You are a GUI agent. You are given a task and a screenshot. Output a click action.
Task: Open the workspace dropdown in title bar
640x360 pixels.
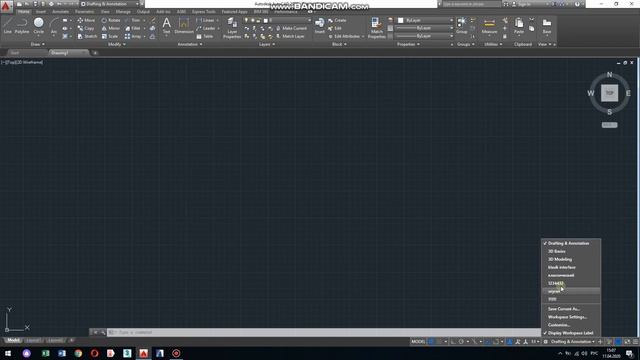pos(109,4)
